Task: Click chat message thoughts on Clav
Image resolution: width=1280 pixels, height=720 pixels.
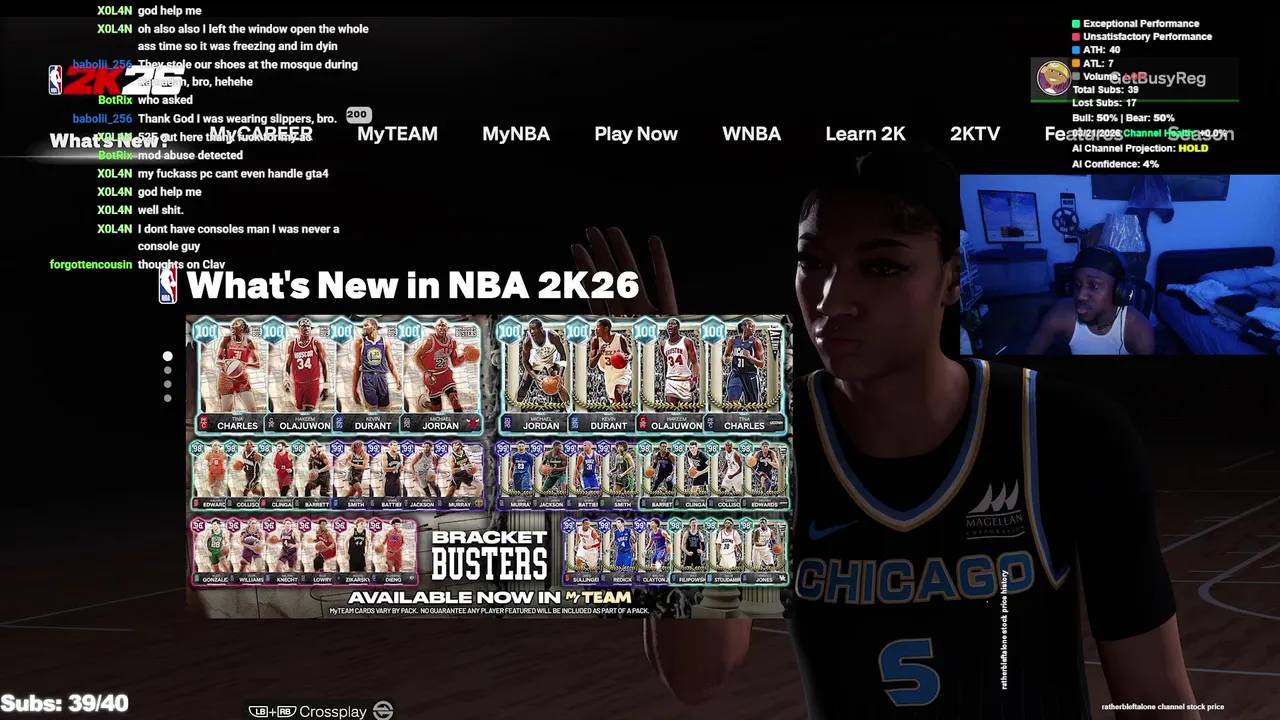Action: coord(181,264)
